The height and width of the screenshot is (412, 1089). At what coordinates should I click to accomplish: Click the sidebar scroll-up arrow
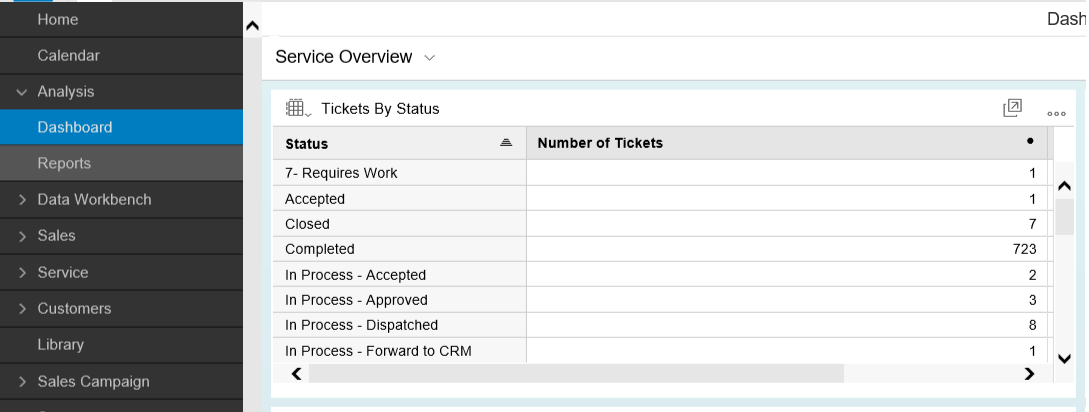pyautogui.click(x=253, y=26)
